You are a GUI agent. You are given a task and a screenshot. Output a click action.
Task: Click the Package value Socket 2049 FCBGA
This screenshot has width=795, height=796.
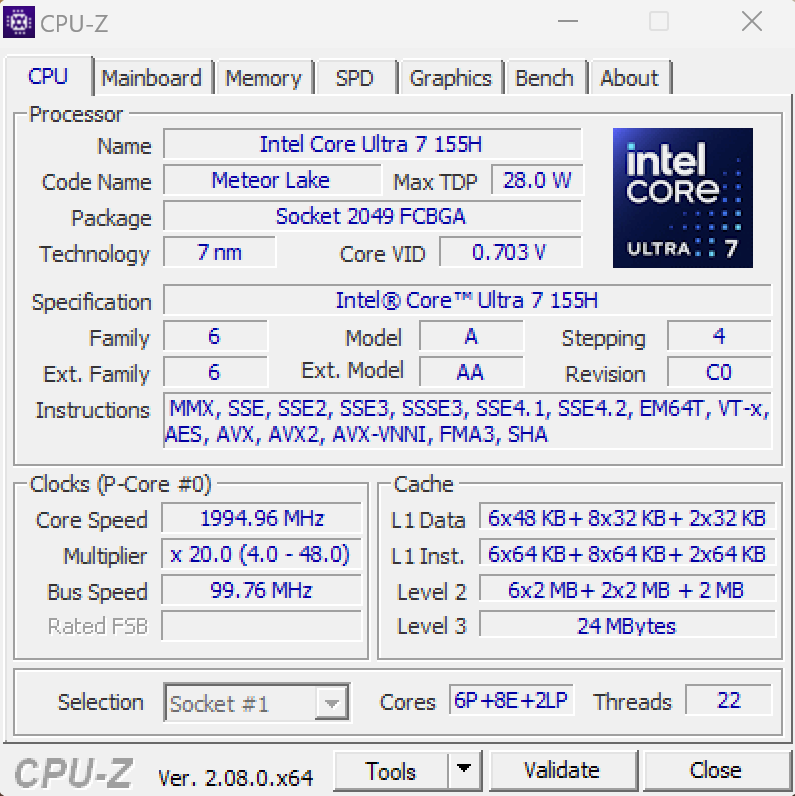pyautogui.click(x=372, y=217)
